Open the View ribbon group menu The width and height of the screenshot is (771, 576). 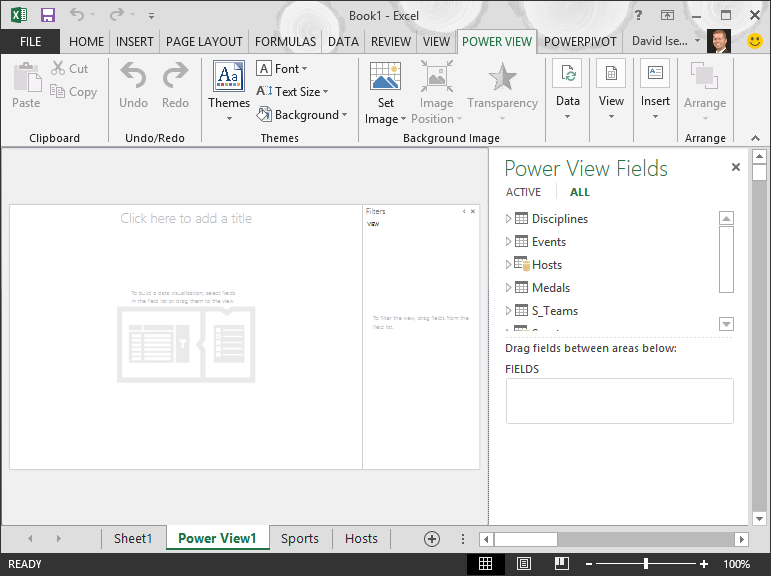click(611, 90)
